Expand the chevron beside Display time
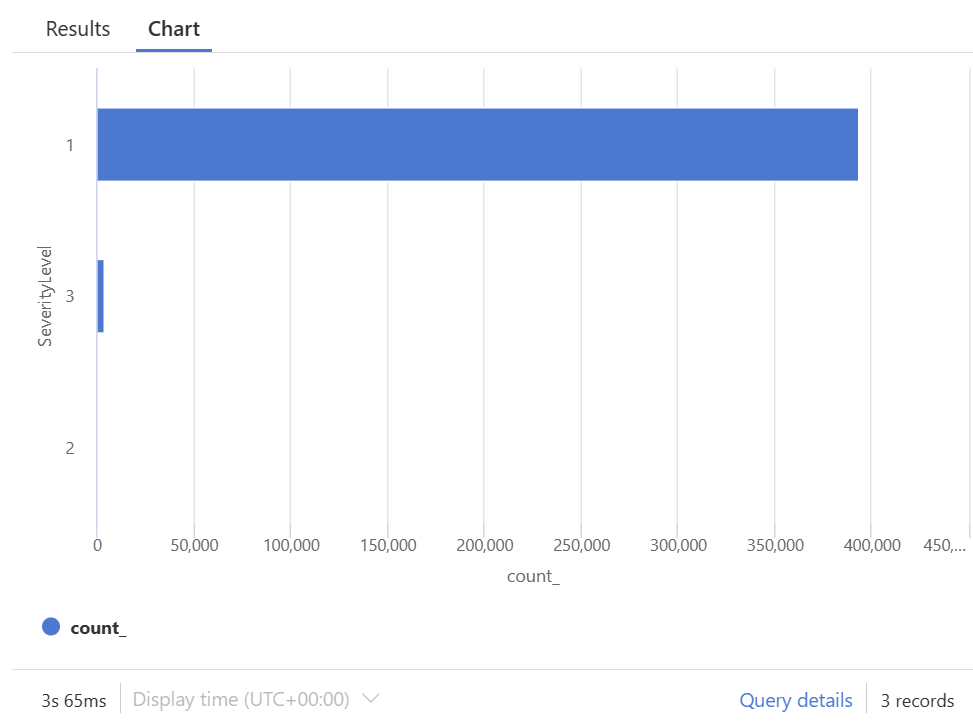 (371, 699)
